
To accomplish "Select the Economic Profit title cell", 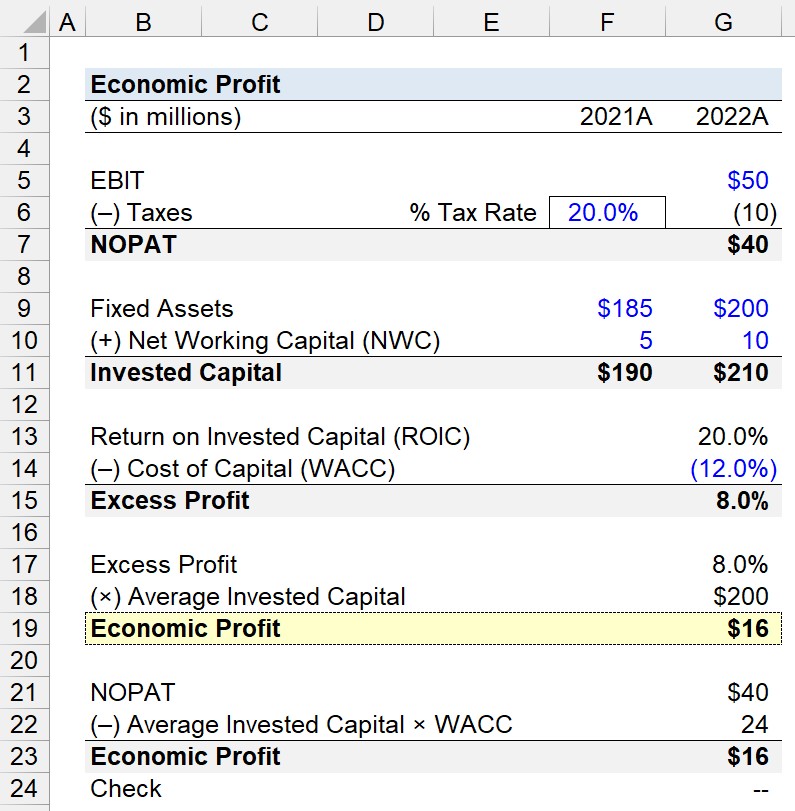I will coord(185,84).
